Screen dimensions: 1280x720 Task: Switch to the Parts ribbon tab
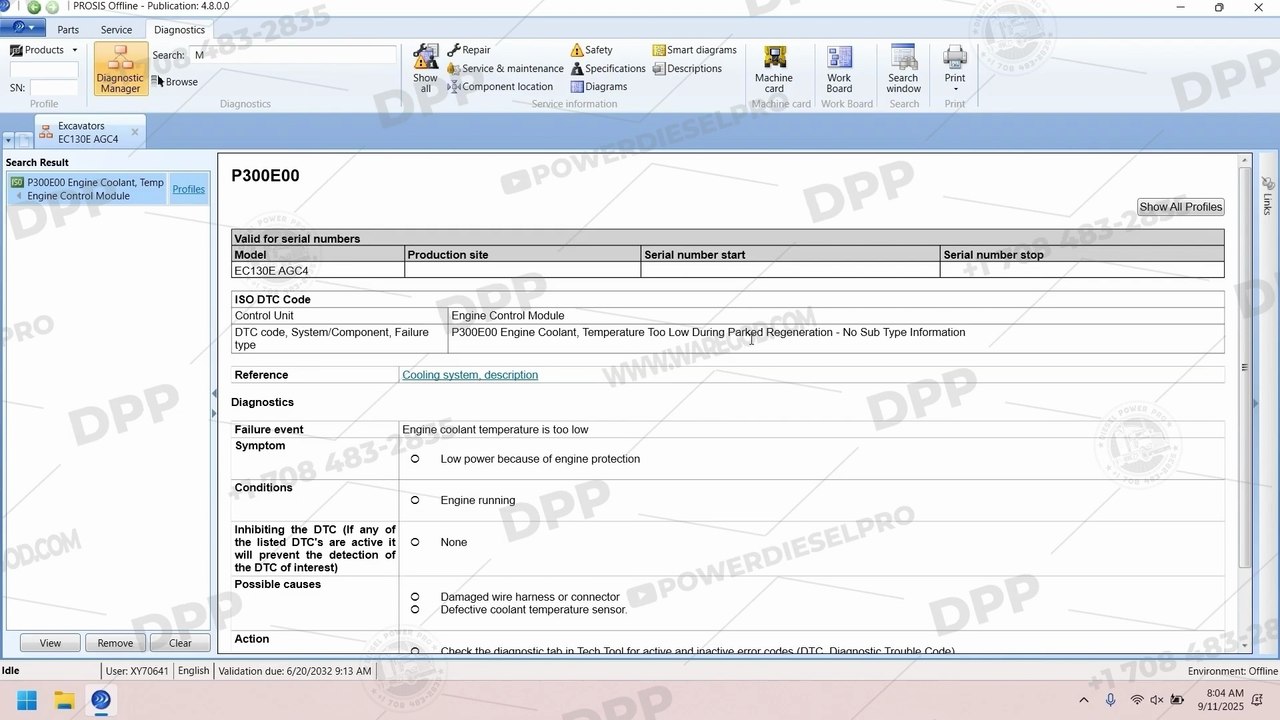coord(68,30)
